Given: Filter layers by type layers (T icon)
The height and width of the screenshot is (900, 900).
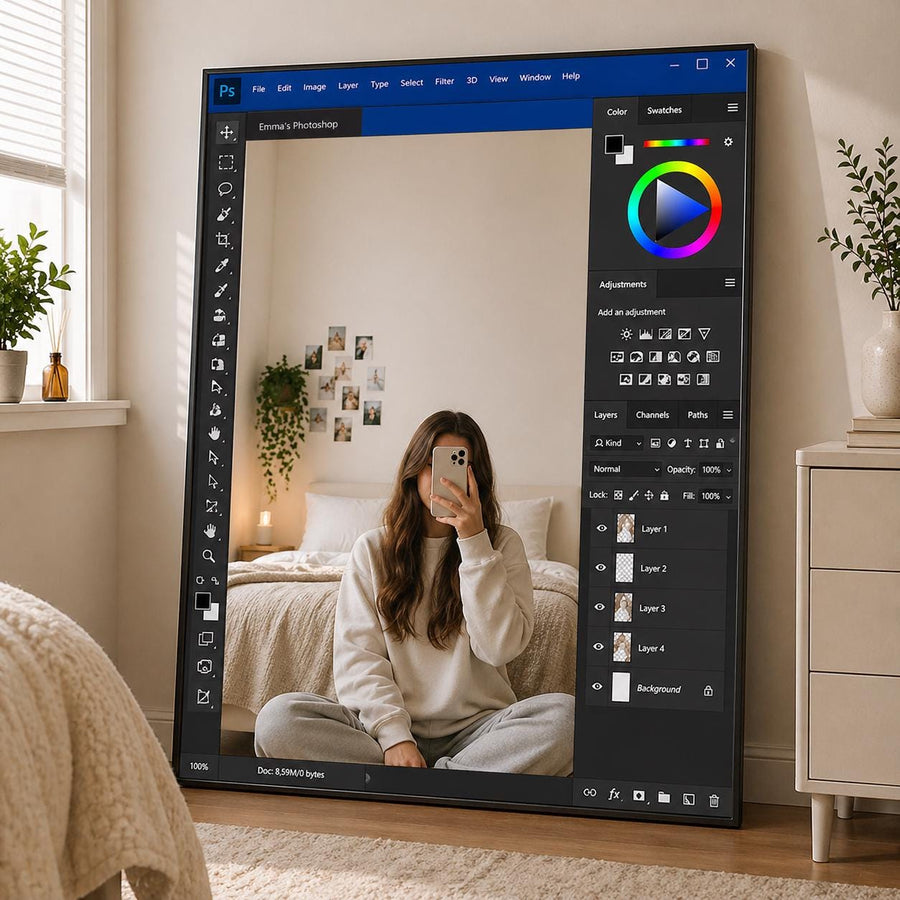Looking at the screenshot, I should click(688, 443).
